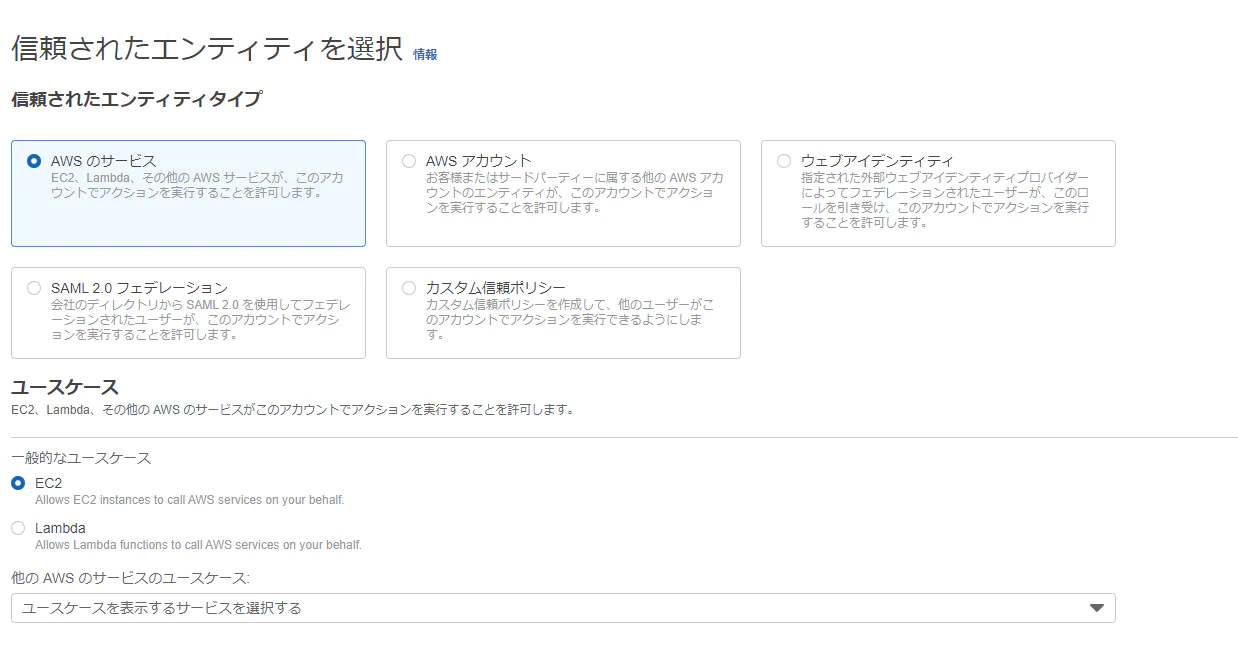The width and height of the screenshot is (1238, 659).
Task: Click the ユースケース section heading
Action: (65, 387)
